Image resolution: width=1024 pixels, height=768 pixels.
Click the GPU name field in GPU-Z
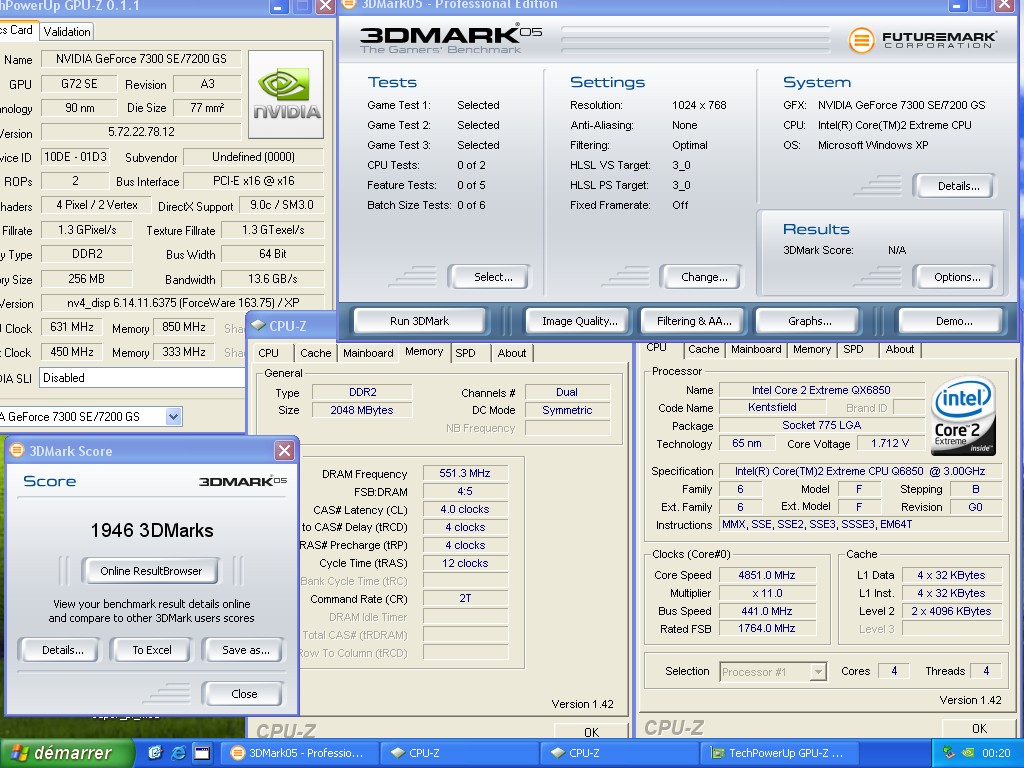click(141, 59)
